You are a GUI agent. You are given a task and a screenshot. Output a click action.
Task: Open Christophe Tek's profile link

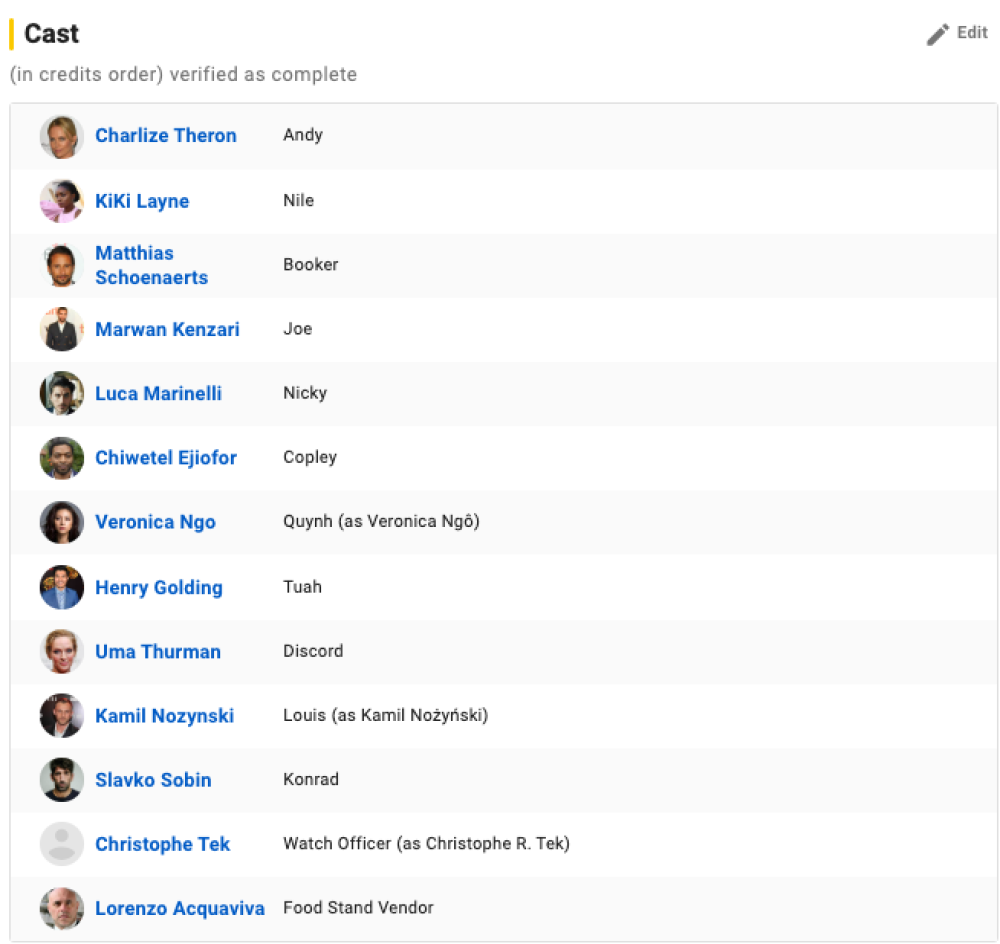click(x=162, y=844)
